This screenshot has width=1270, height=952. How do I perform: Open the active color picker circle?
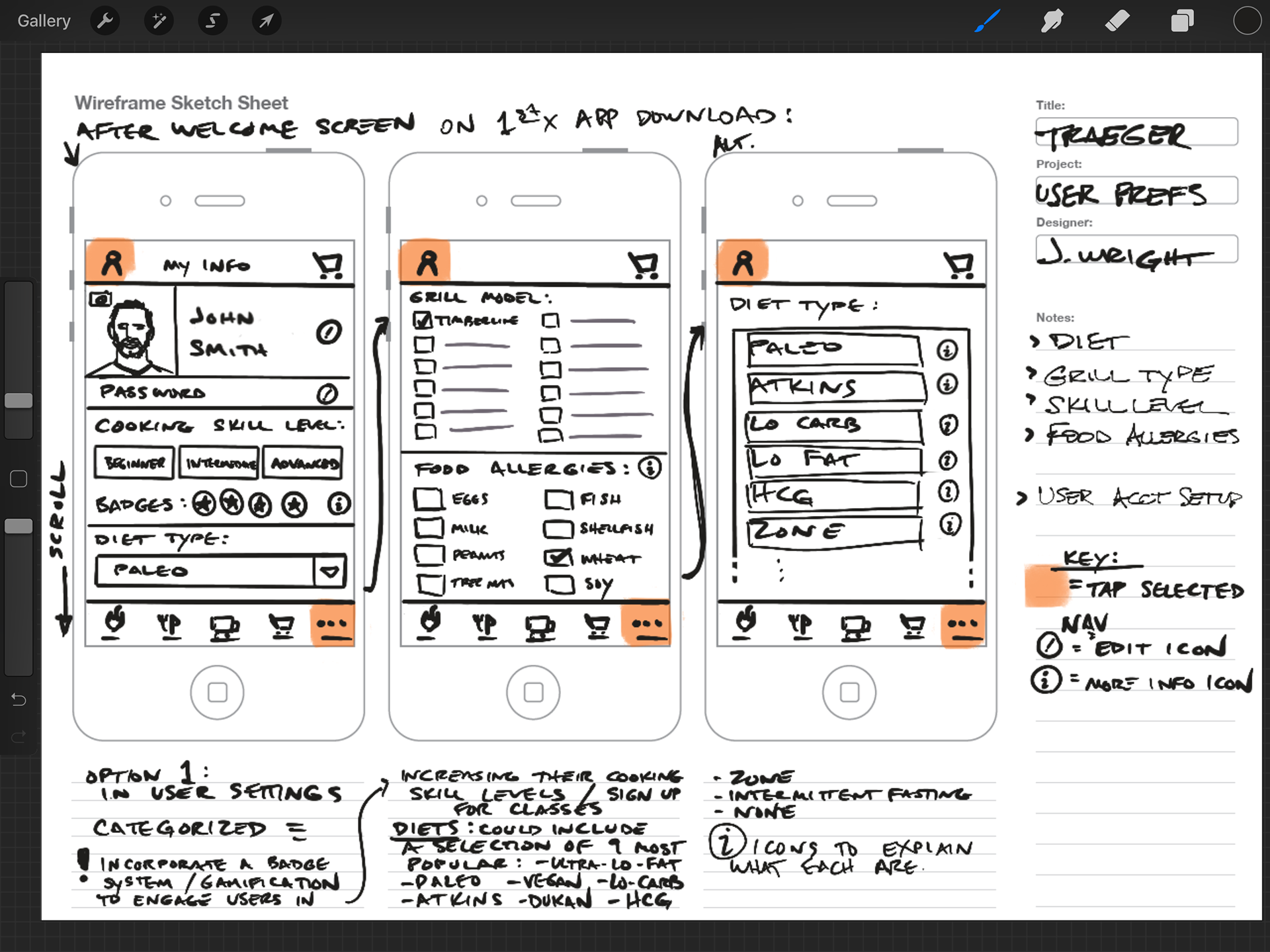[x=1247, y=21]
